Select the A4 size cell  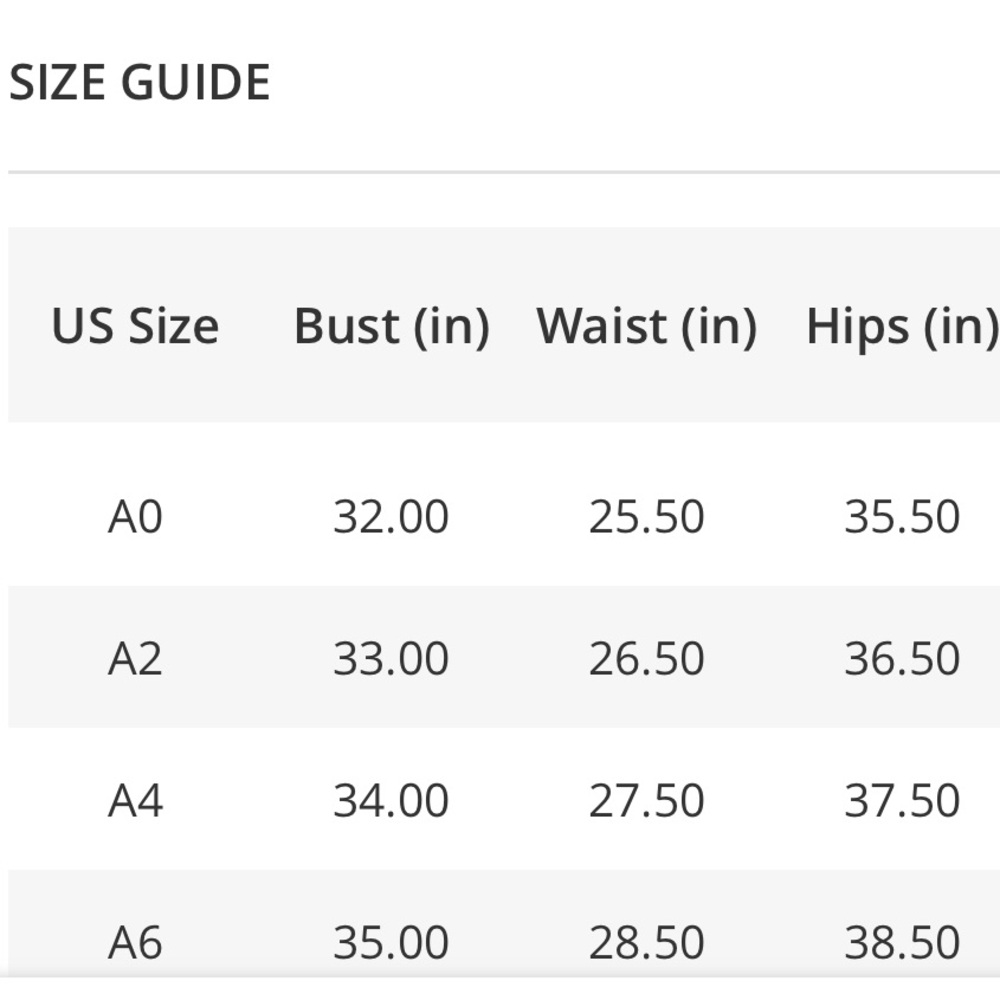[135, 801]
